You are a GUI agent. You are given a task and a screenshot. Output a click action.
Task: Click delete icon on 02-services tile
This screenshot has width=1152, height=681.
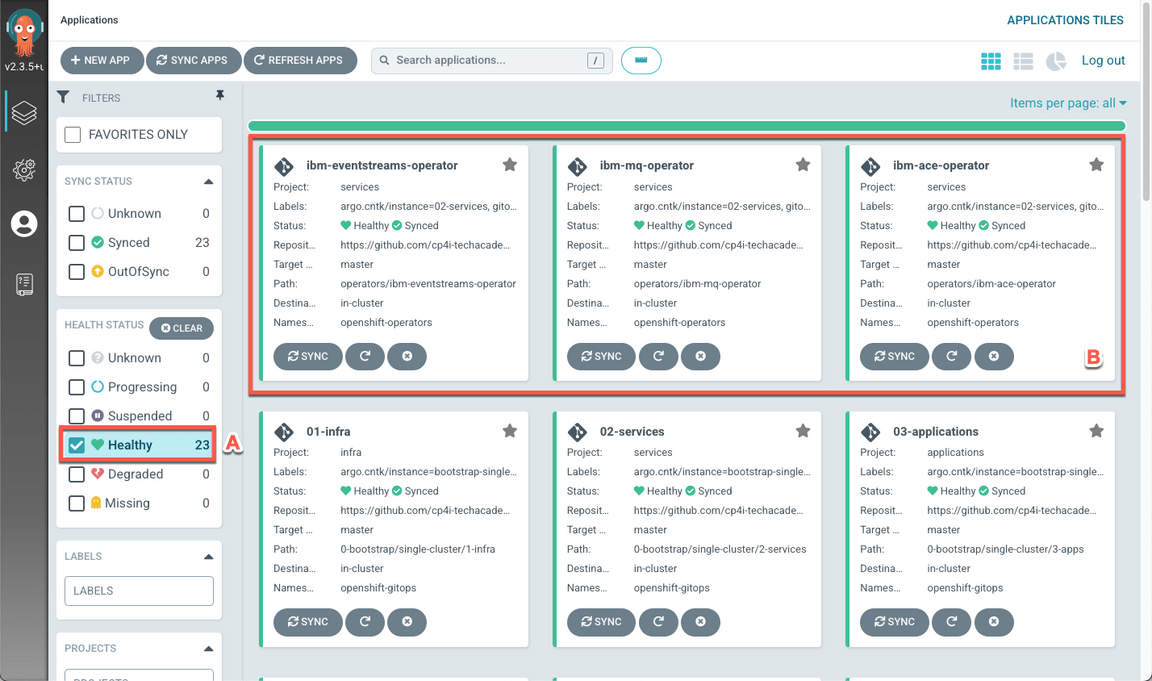(700, 622)
